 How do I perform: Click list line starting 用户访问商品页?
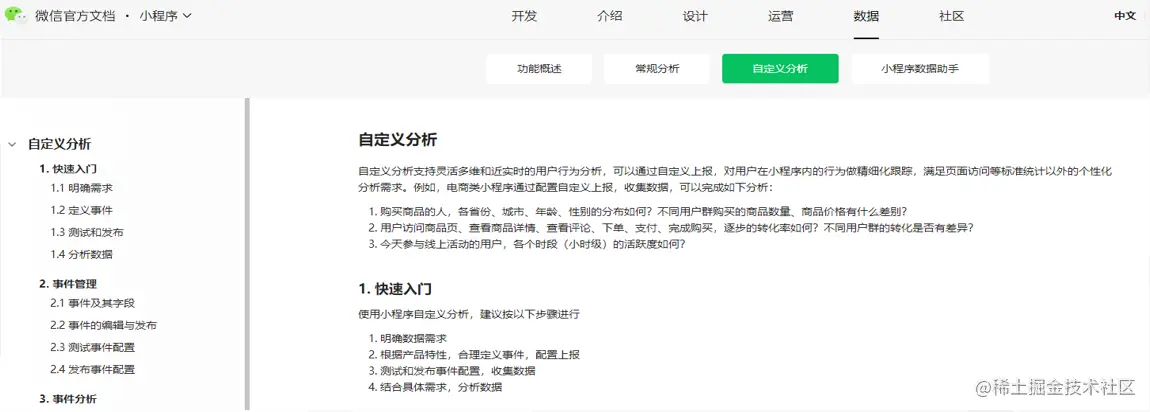[671, 227]
